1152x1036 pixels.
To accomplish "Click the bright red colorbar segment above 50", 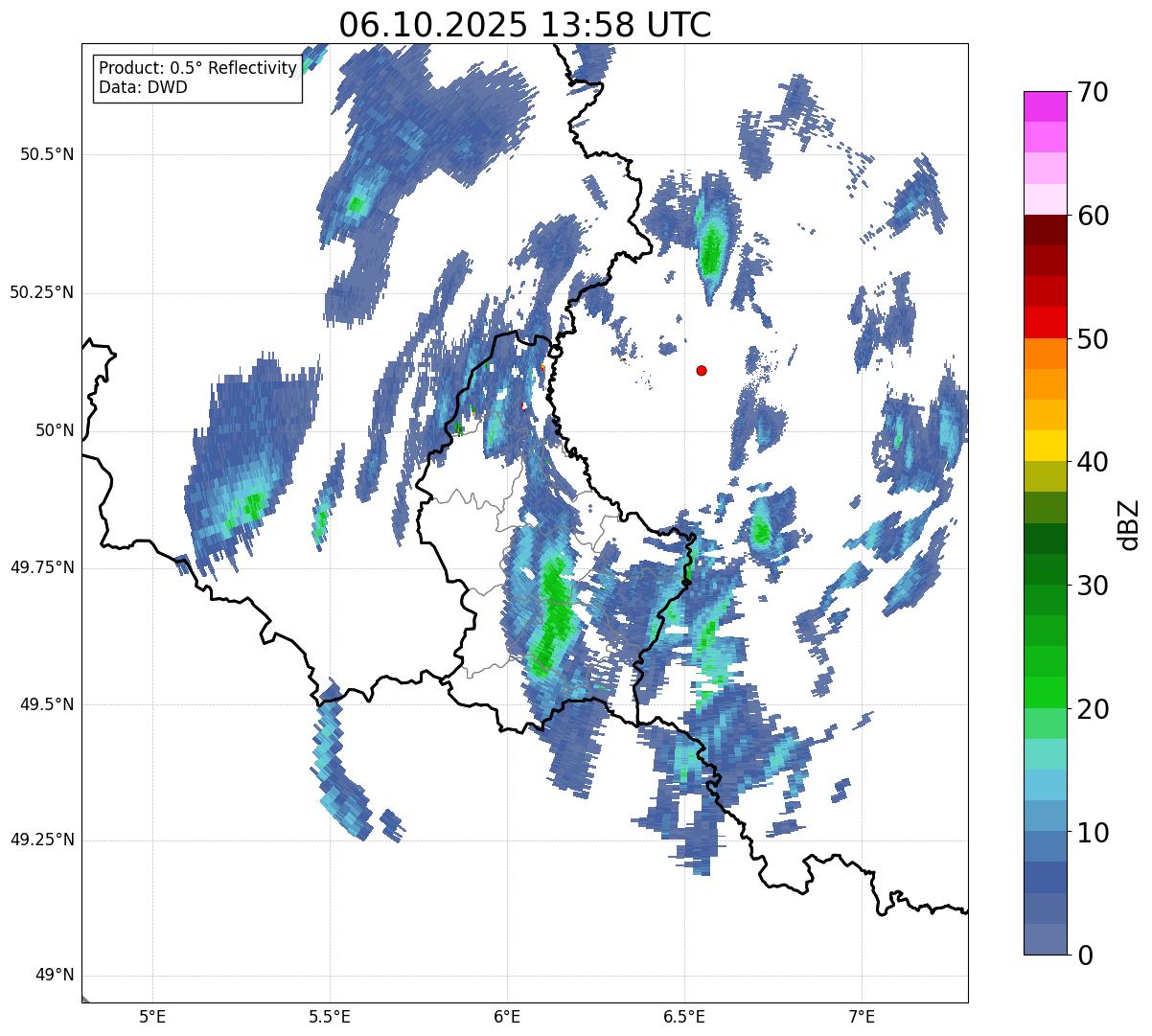I will click(x=1045, y=323).
